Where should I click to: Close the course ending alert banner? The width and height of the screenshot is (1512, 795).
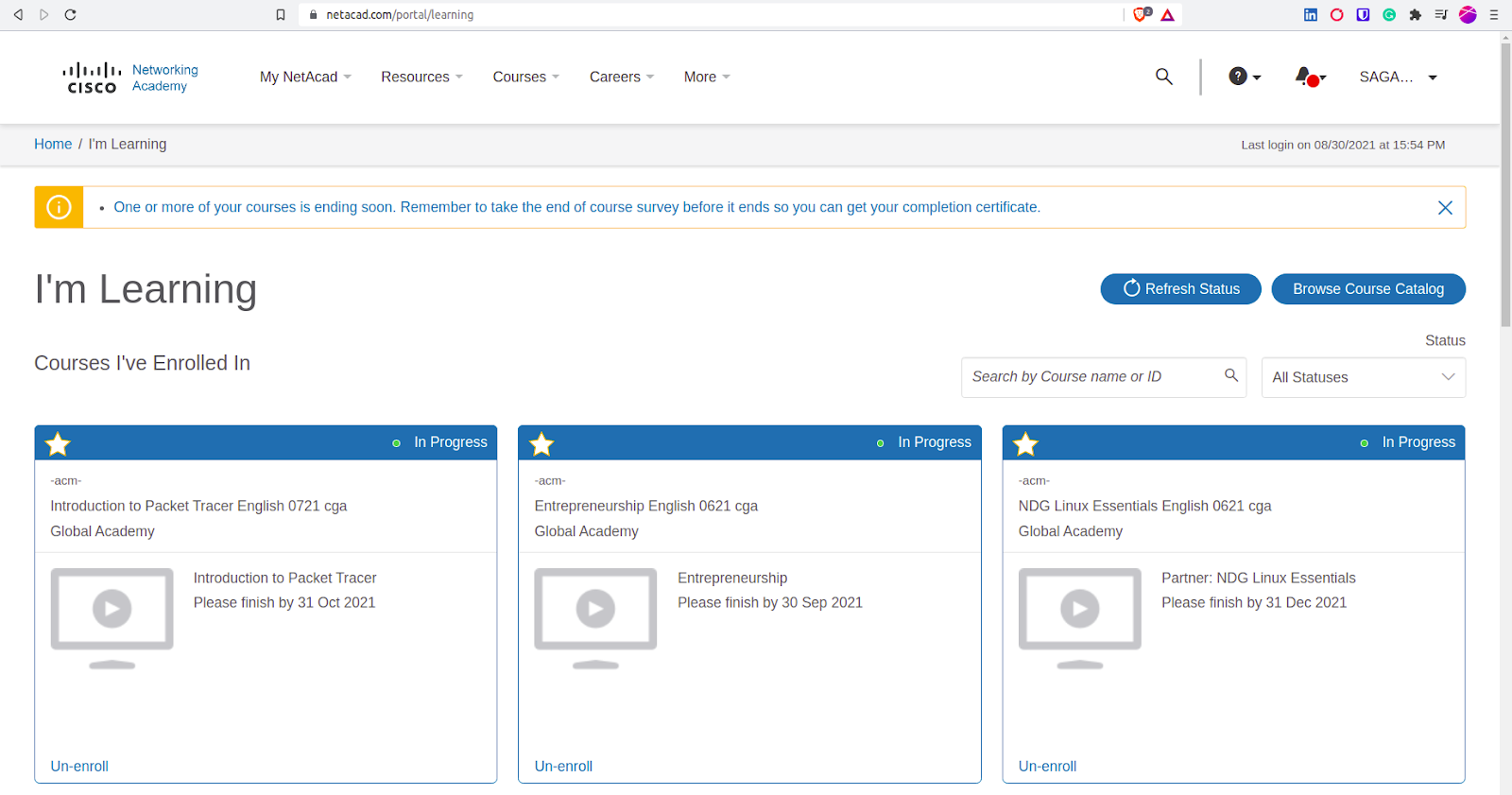pyautogui.click(x=1445, y=208)
